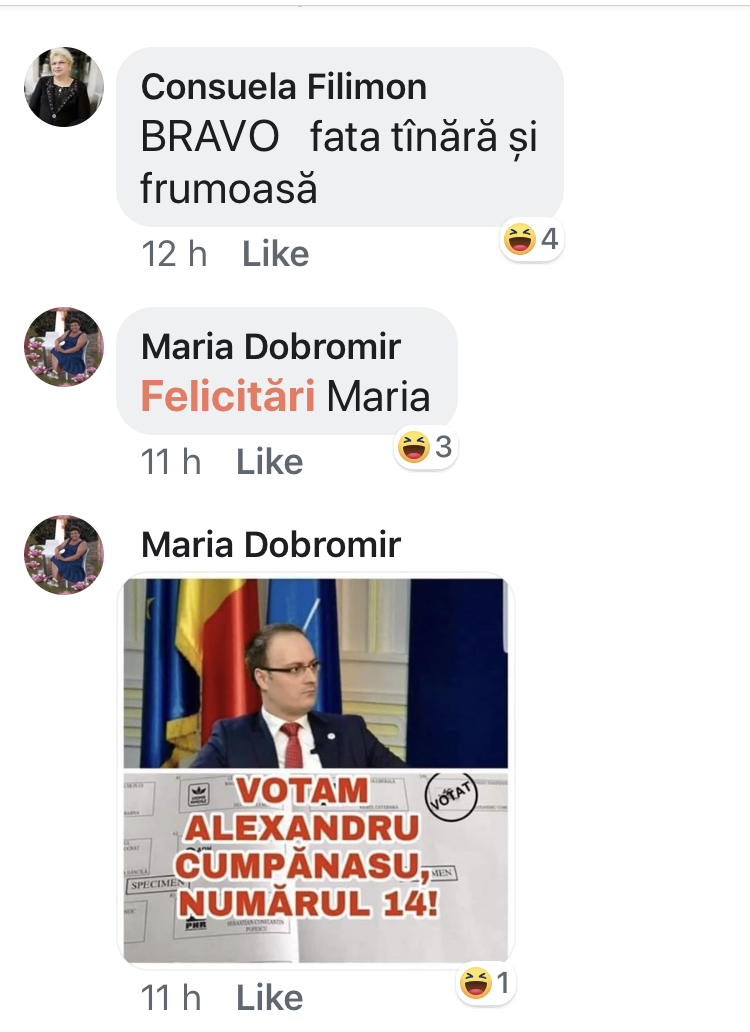The height and width of the screenshot is (1032, 750).
Task: Select the 'BRAVO fata tînără și frumoasă' comment bubble
Action: pos(339,137)
